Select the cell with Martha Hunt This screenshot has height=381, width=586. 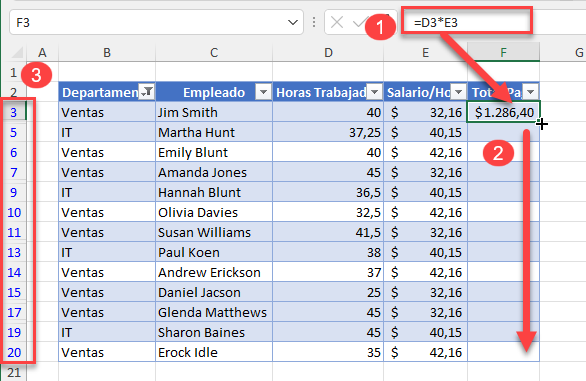(214, 132)
